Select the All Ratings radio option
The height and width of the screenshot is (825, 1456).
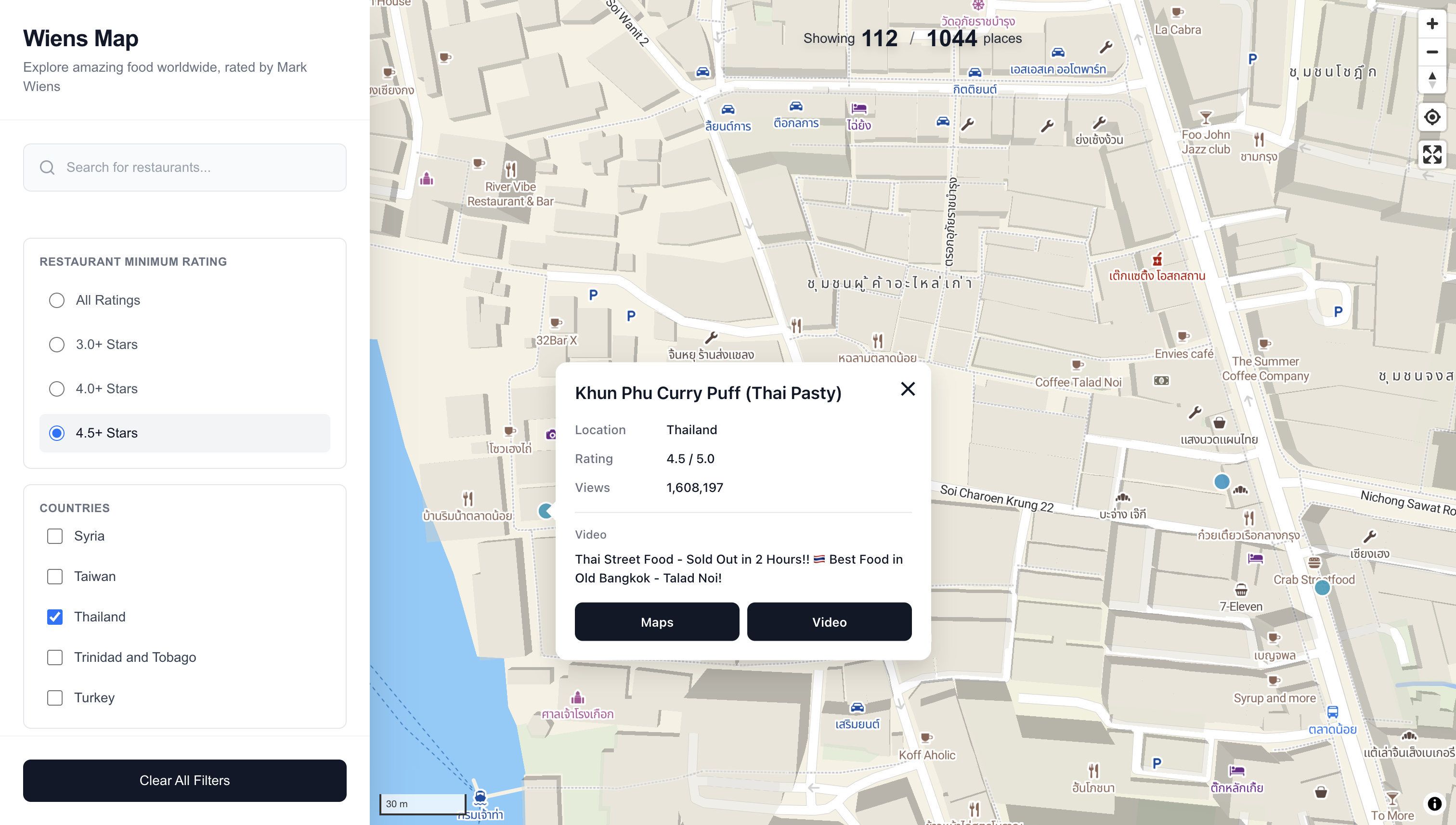coord(57,300)
